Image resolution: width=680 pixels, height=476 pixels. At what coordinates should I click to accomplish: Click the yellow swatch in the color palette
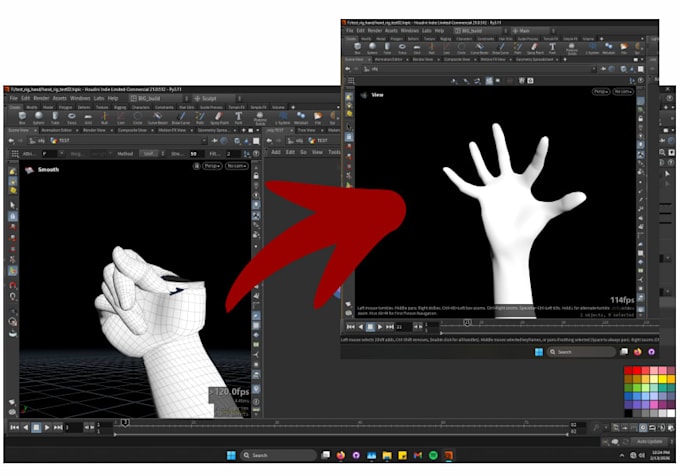(663, 379)
